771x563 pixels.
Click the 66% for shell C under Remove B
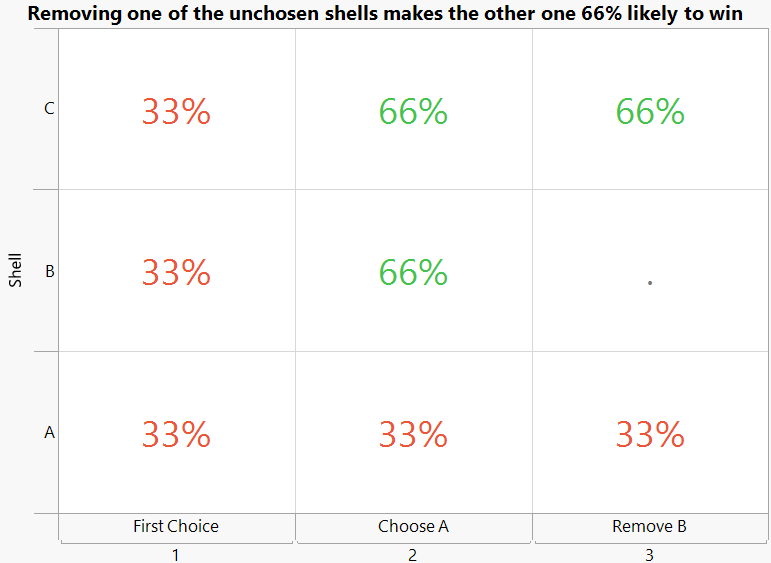650,111
